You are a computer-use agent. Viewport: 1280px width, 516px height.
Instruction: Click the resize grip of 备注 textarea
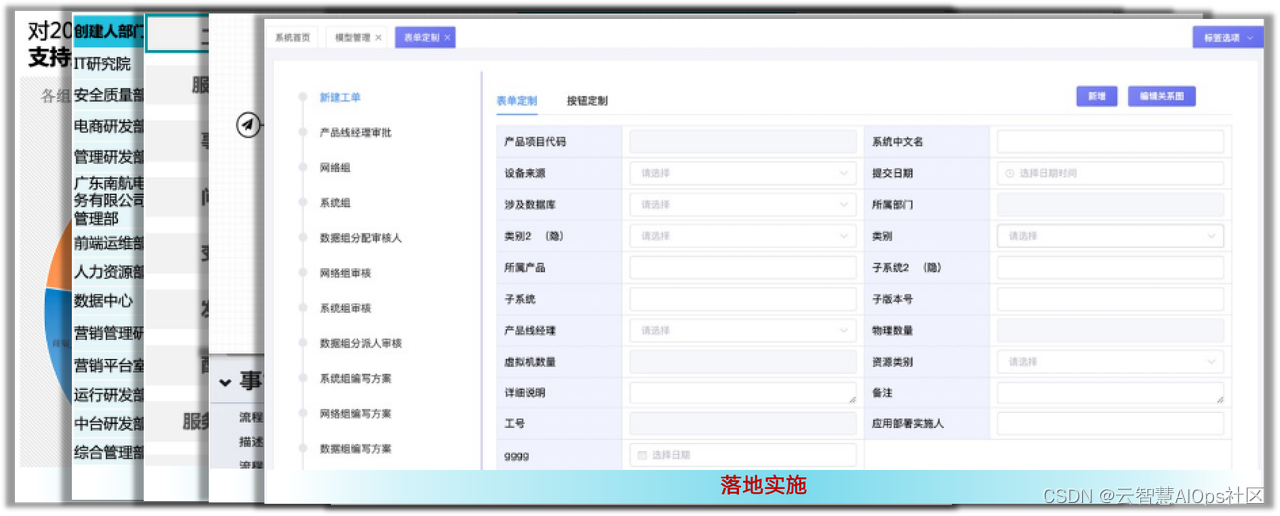click(x=1218, y=399)
